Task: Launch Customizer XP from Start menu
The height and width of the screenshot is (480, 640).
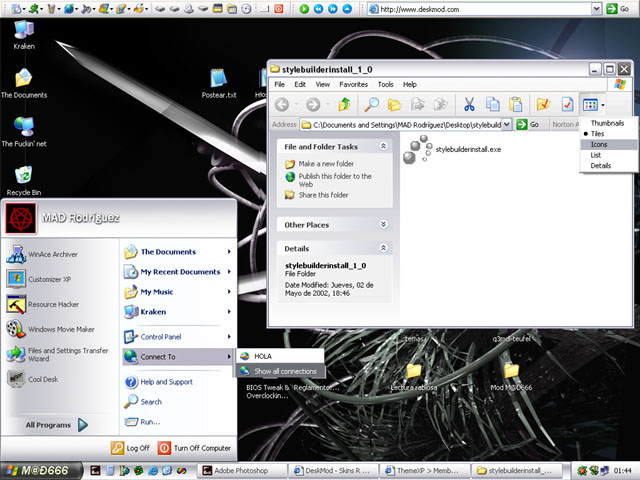Action: [39, 279]
